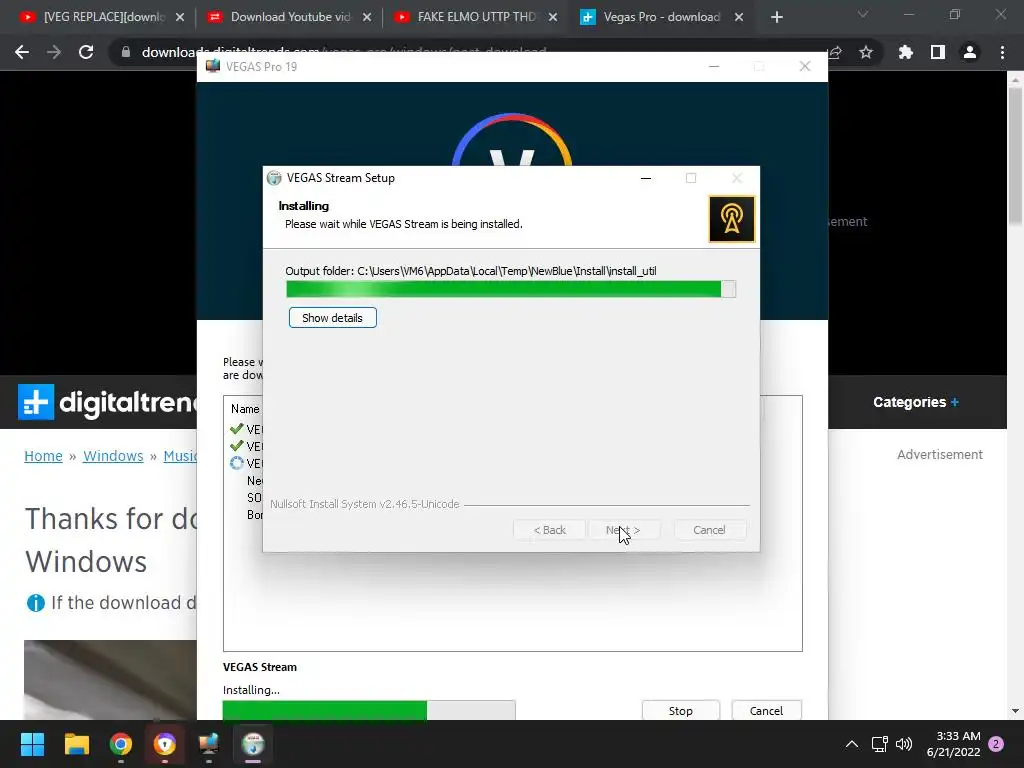The image size is (1024, 768).
Task: Click the VEGAS Stream antenna logo icon
Action: pyautogui.click(x=731, y=219)
